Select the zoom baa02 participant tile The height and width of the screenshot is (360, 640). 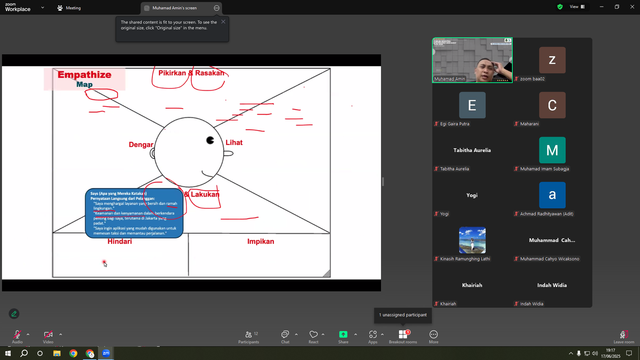click(x=552, y=60)
